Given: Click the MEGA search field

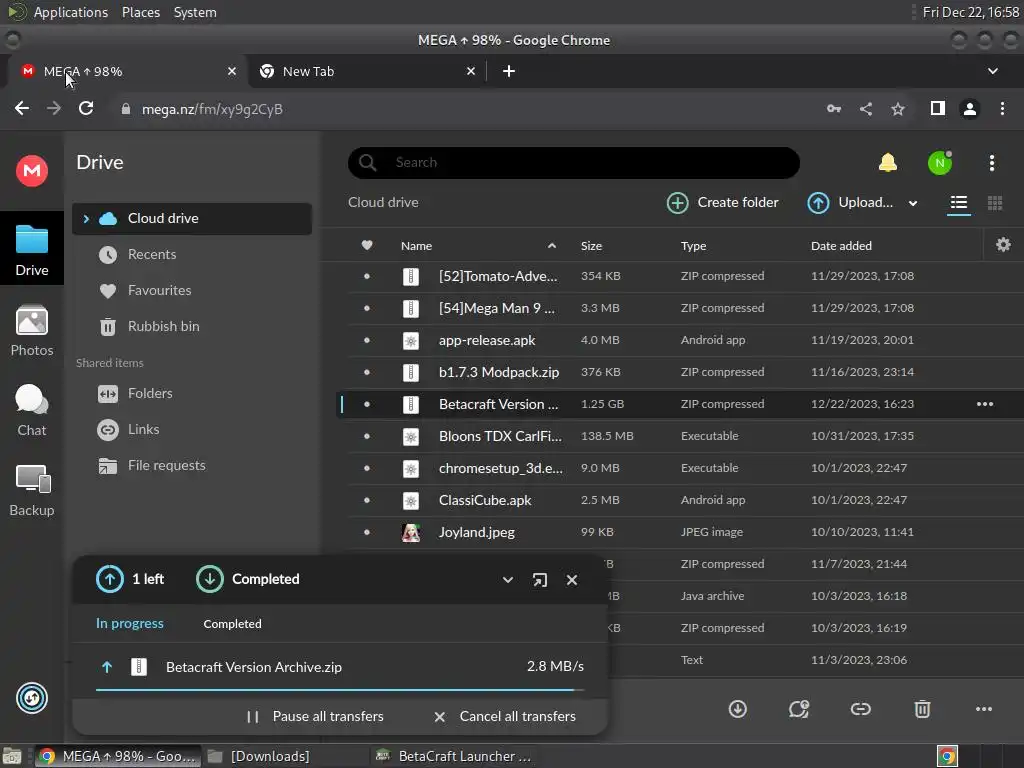Looking at the screenshot, I should click(573, 163).
